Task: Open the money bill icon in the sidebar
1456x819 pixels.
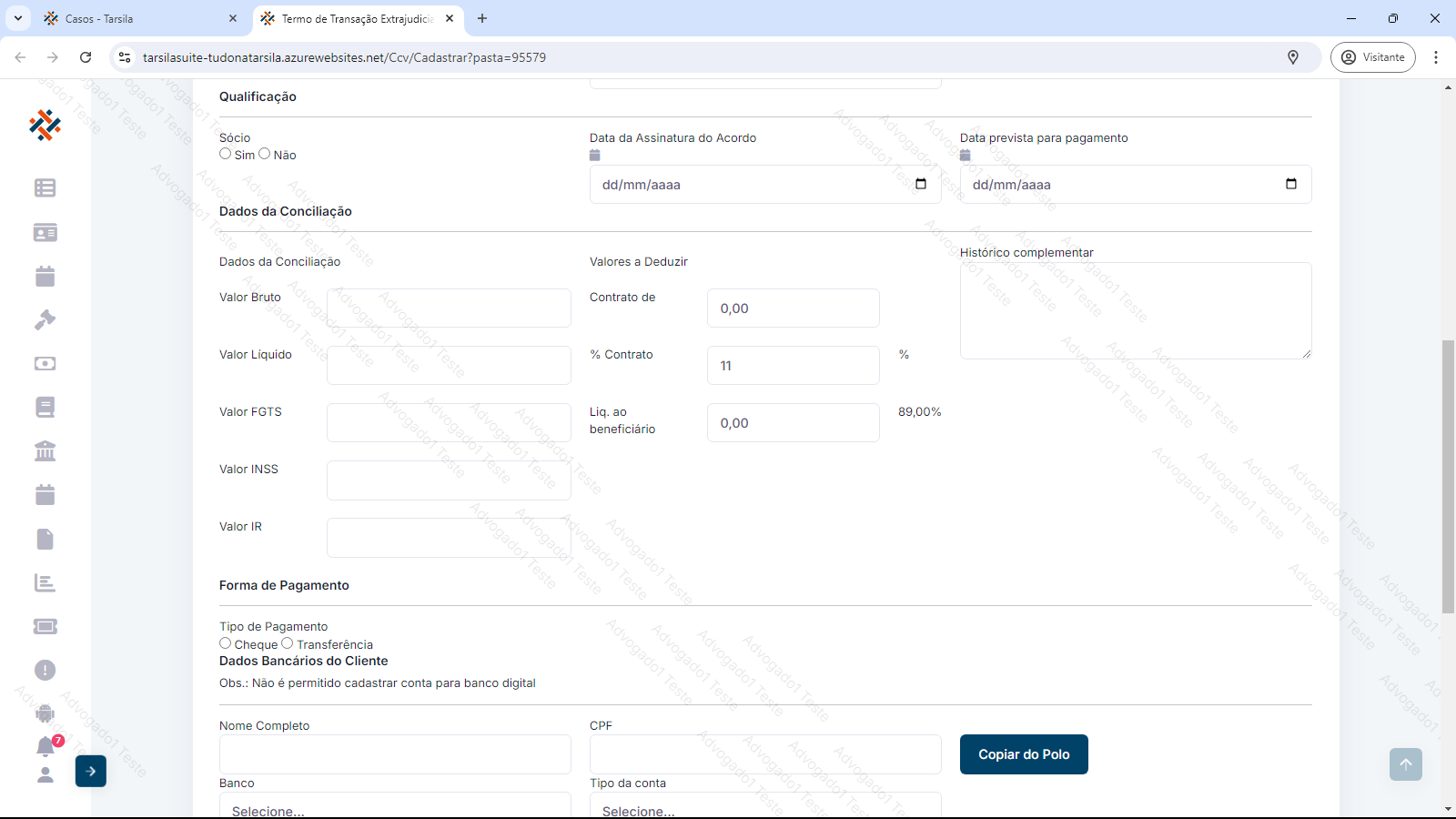Action: [45, 363]
